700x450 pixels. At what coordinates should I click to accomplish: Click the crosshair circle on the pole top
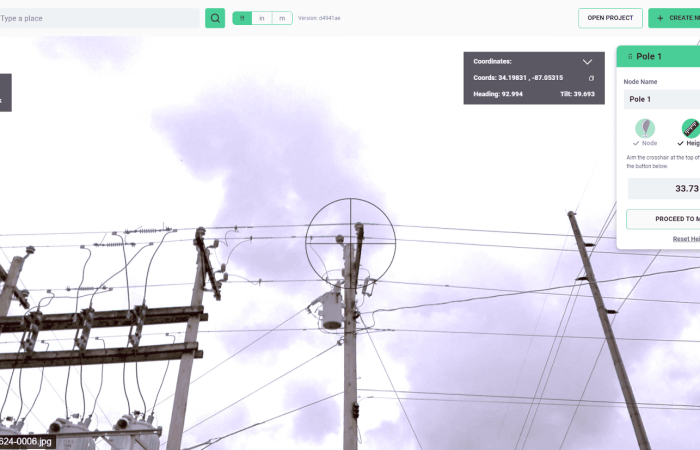[x=350, y=242]
